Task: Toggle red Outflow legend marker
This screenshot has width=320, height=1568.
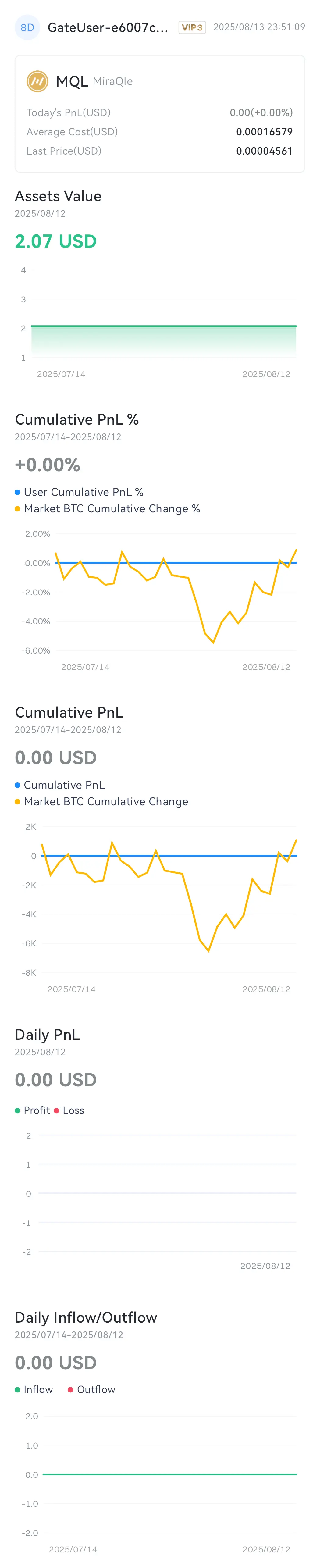Action: [x=71, y=1390]
